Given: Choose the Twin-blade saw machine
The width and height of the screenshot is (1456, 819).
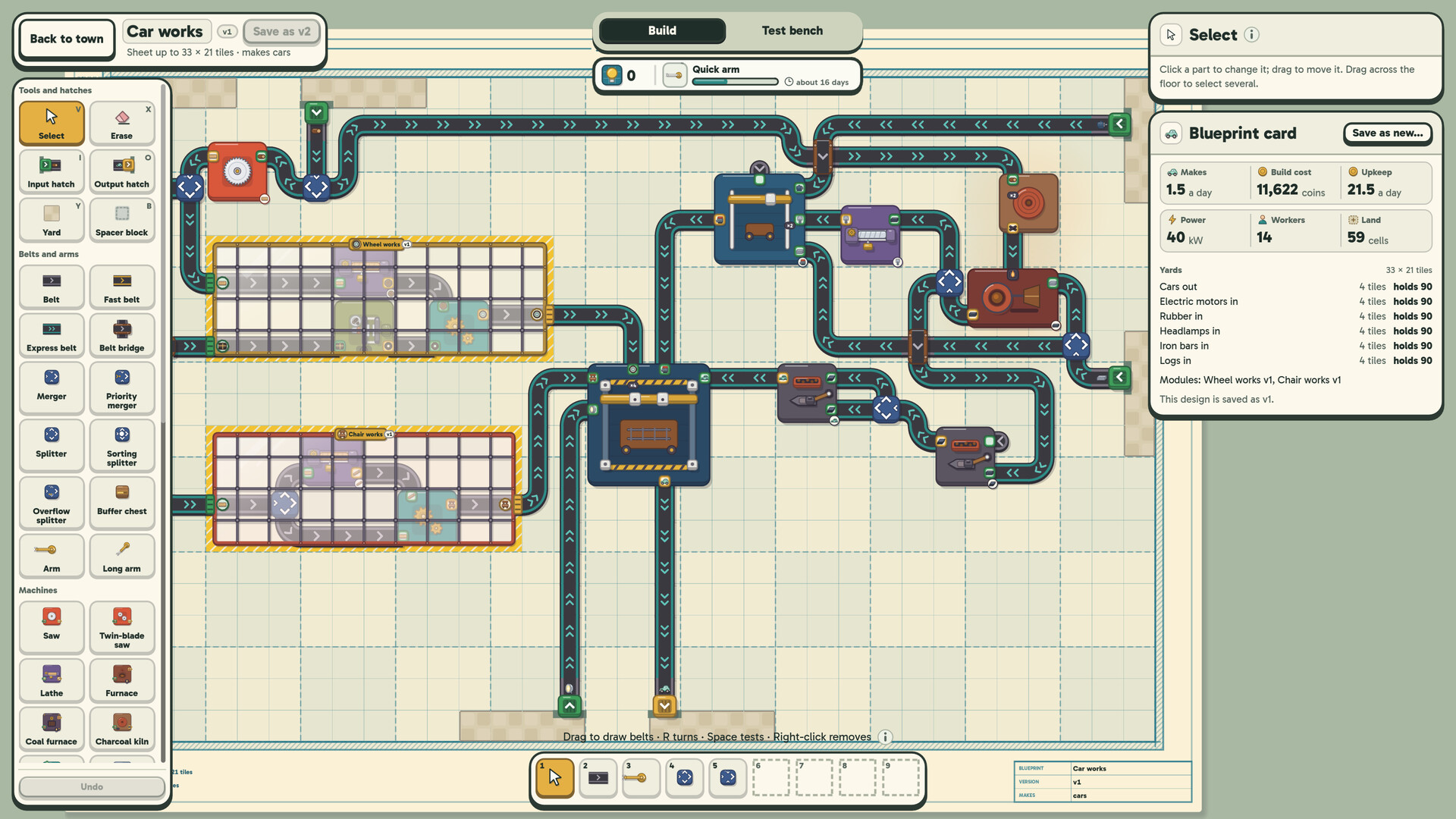Looking at the screenshot, I should (x=122, y=628).
